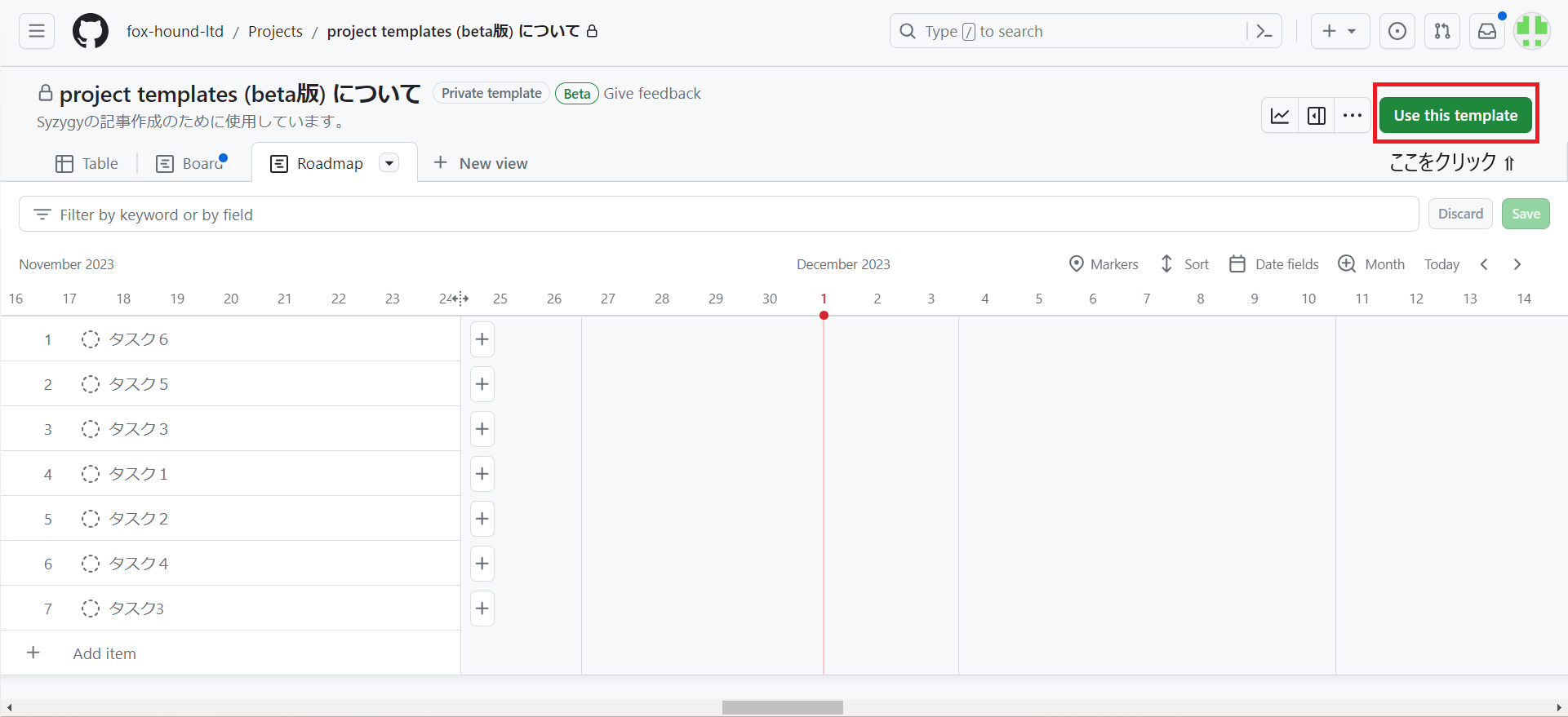The height and width of the screenshot is (717, 1568).
Task: Open the Pull requests icon
Action: tap(1442, 31)
